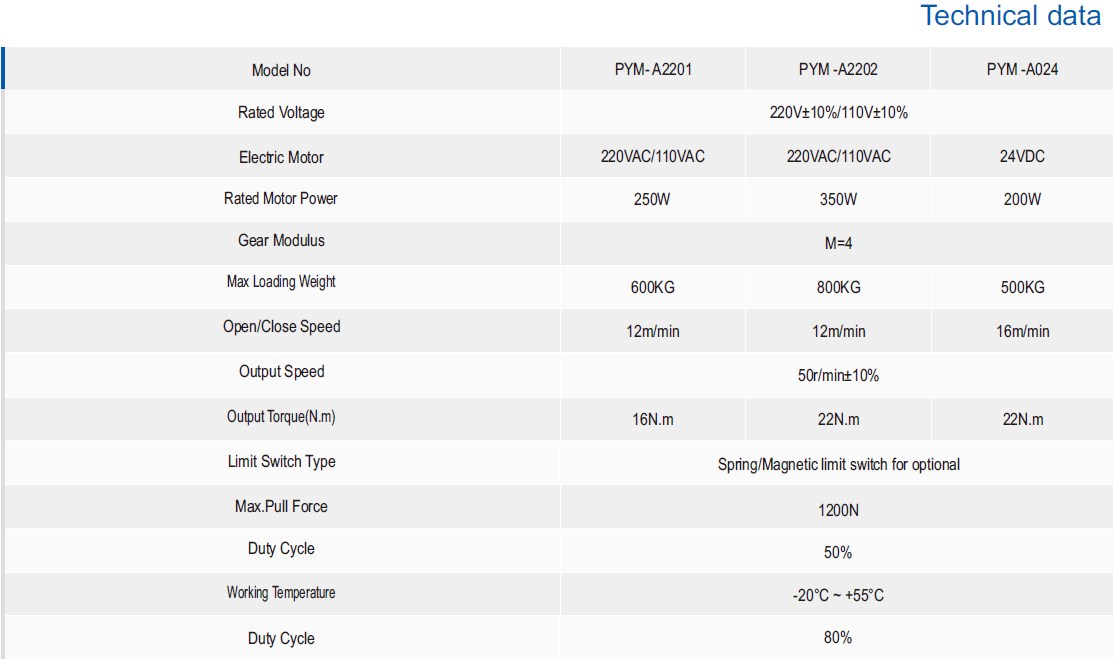Select the M=4 gear modulus value
This screenshot has width=1113, height=659.
[838, 243]
